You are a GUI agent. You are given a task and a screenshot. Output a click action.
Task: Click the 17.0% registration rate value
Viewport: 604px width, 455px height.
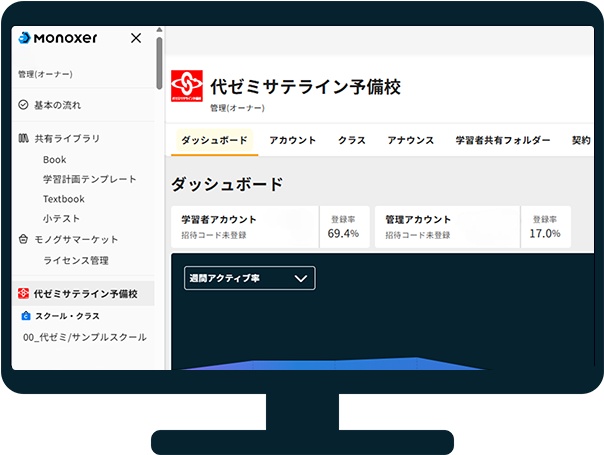545,233
